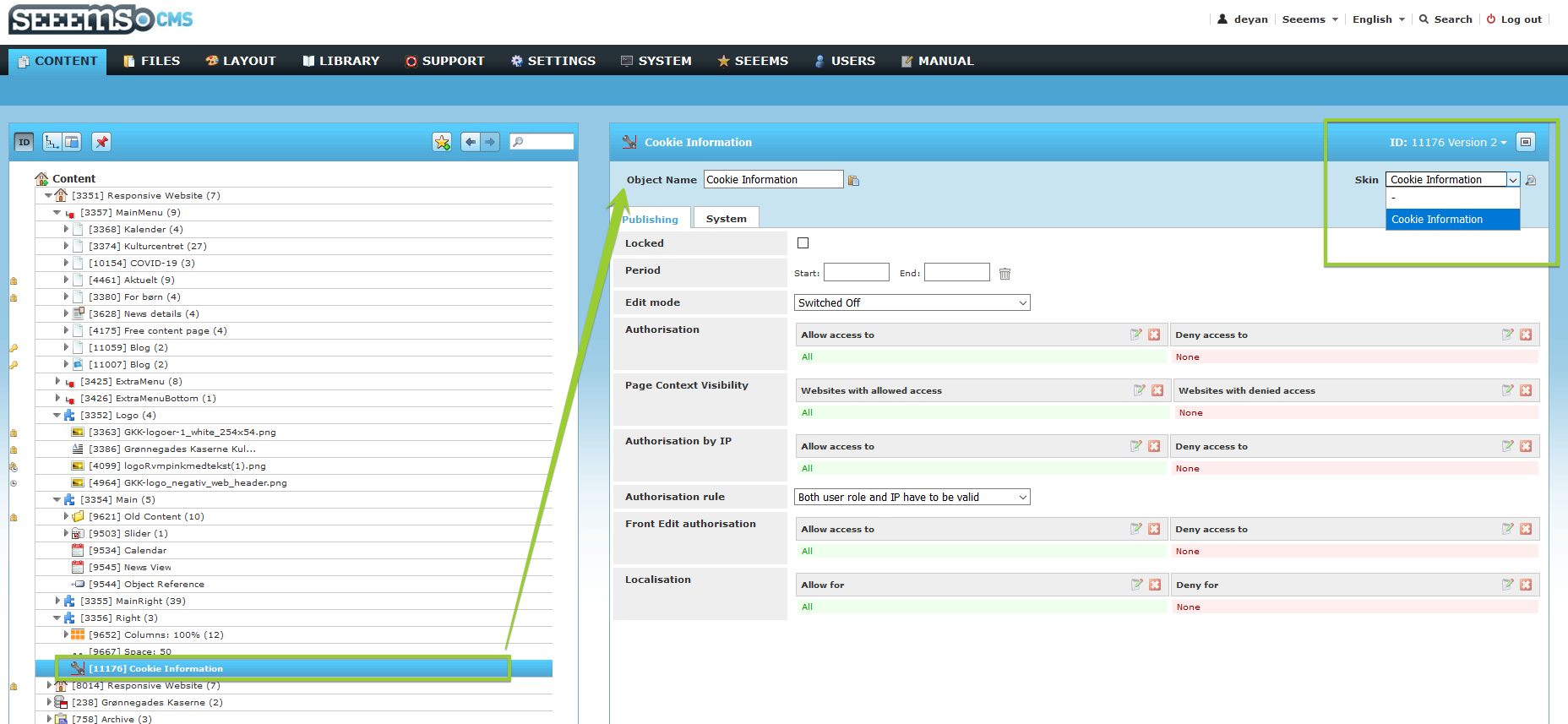Viewport: 1568px width, 724px height.
Task: Edit Websites with allowed access list
Action: click(x=1140, y=391)
